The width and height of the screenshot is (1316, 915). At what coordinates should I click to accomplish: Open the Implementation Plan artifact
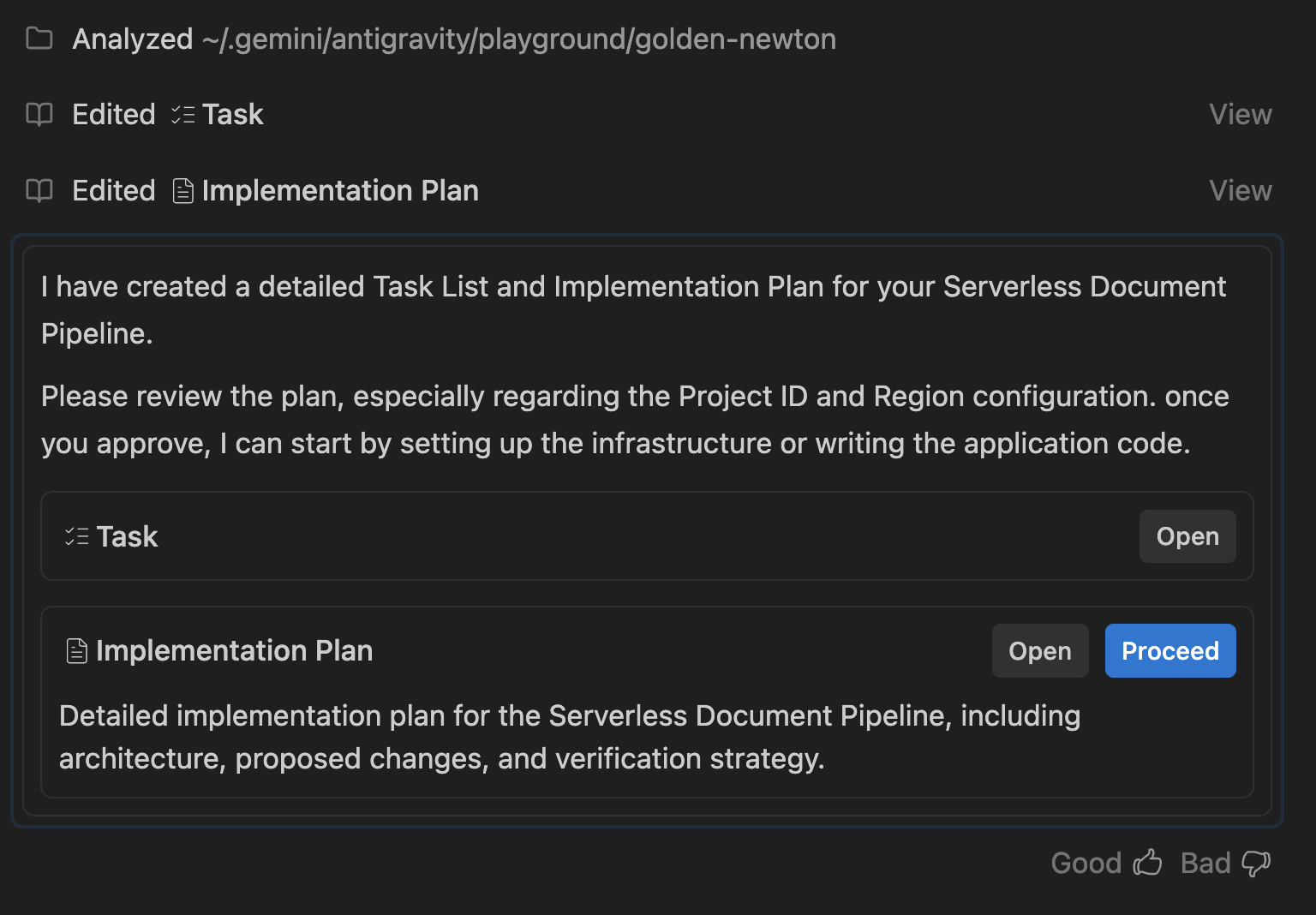(x=1039, y=651)
